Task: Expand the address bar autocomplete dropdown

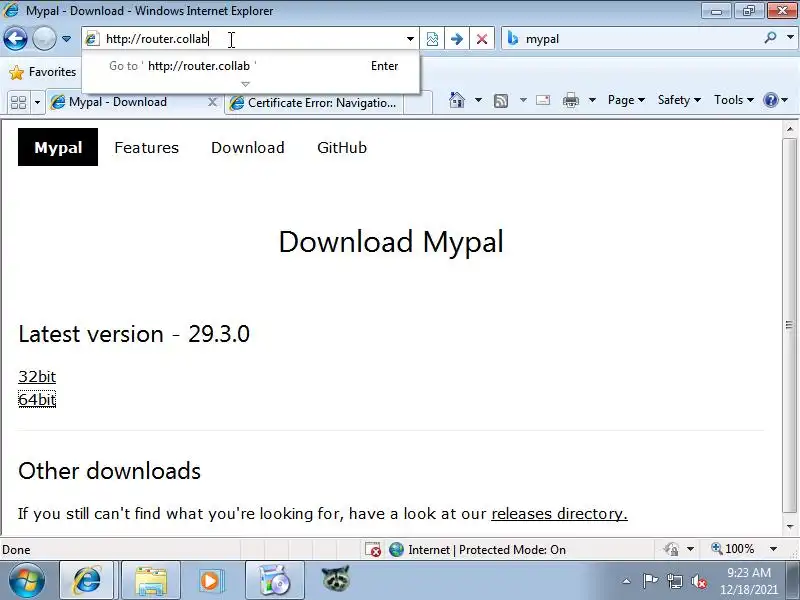Action: point(410,39)
